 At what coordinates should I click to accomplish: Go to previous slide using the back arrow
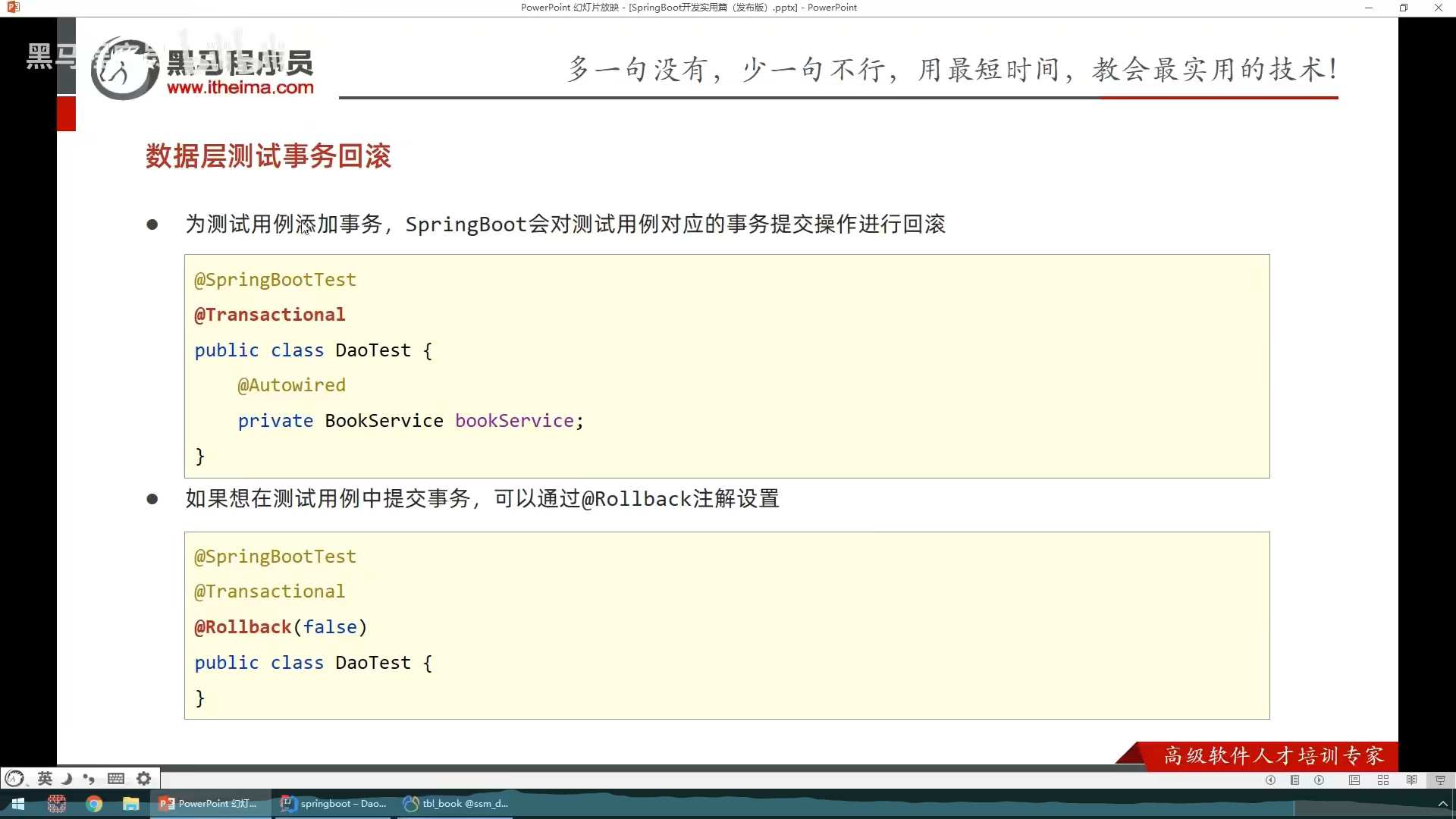(1270, 780)
